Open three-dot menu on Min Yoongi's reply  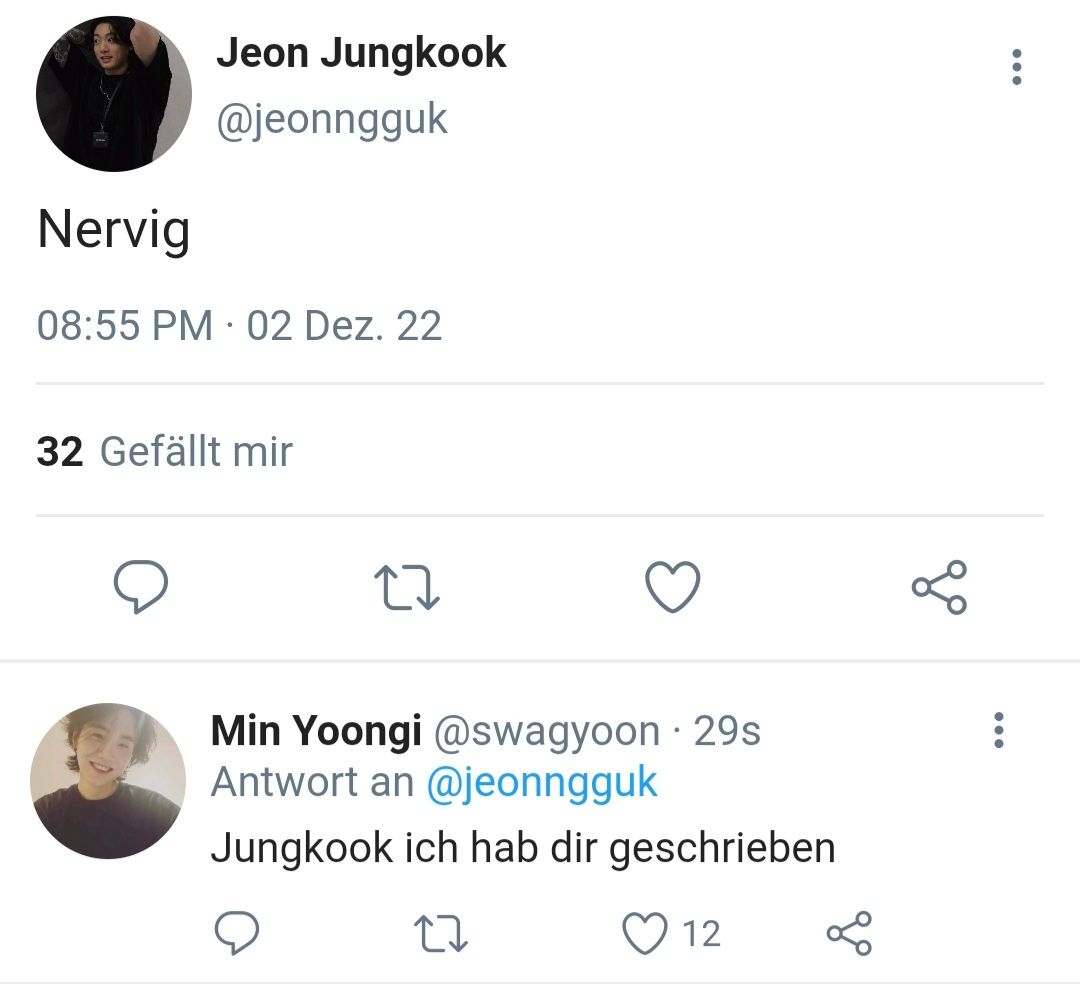(999, 730)
